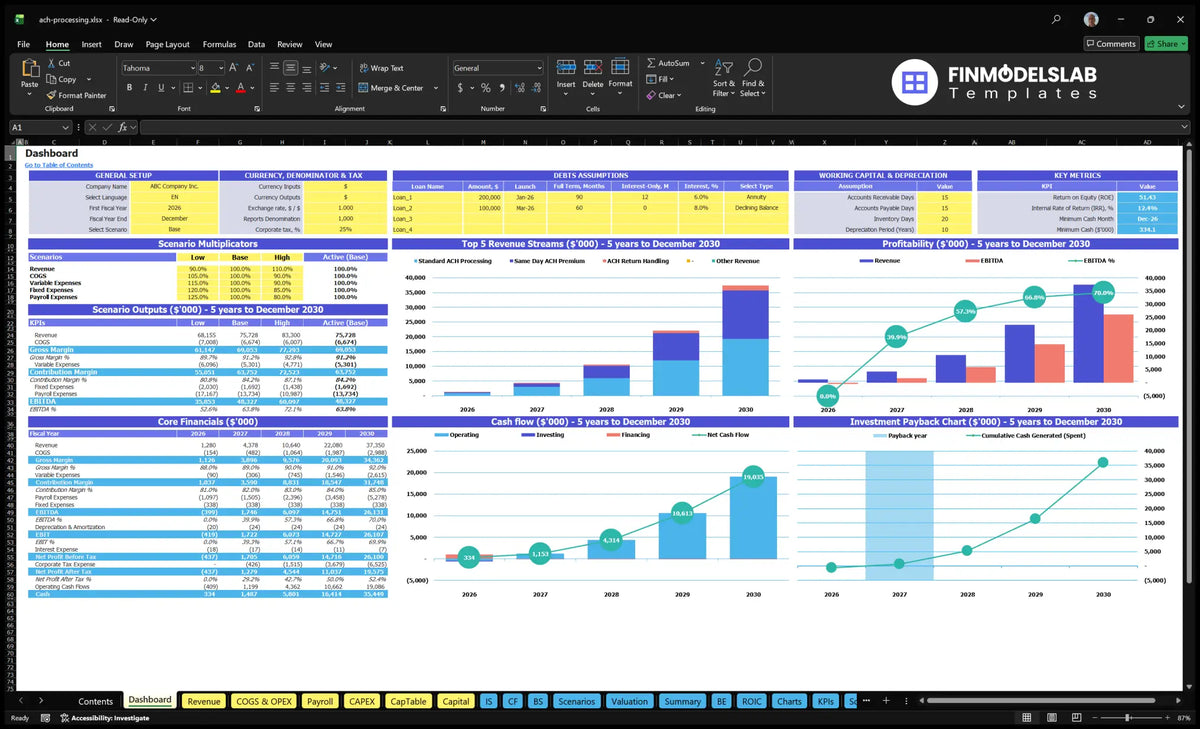Screen dimensions: 1200x729
Task: Open the File menu
Action: pos(23,44)
